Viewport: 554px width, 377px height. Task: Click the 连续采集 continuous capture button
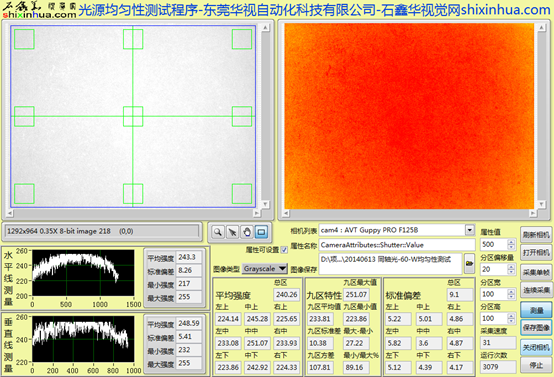pos(536,290)
